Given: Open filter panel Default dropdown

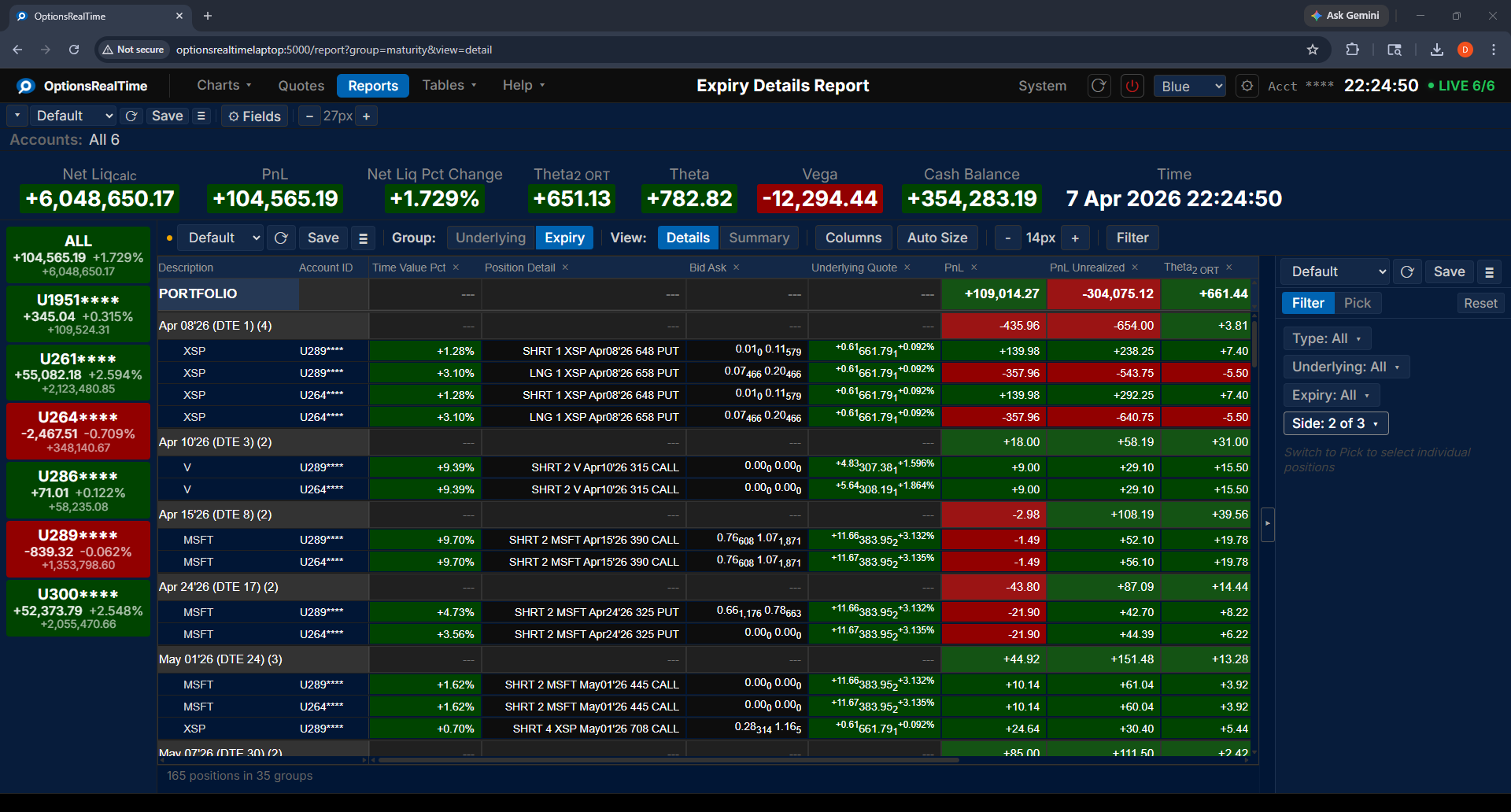Looking at the screenshot, I should click(1336, 271).
